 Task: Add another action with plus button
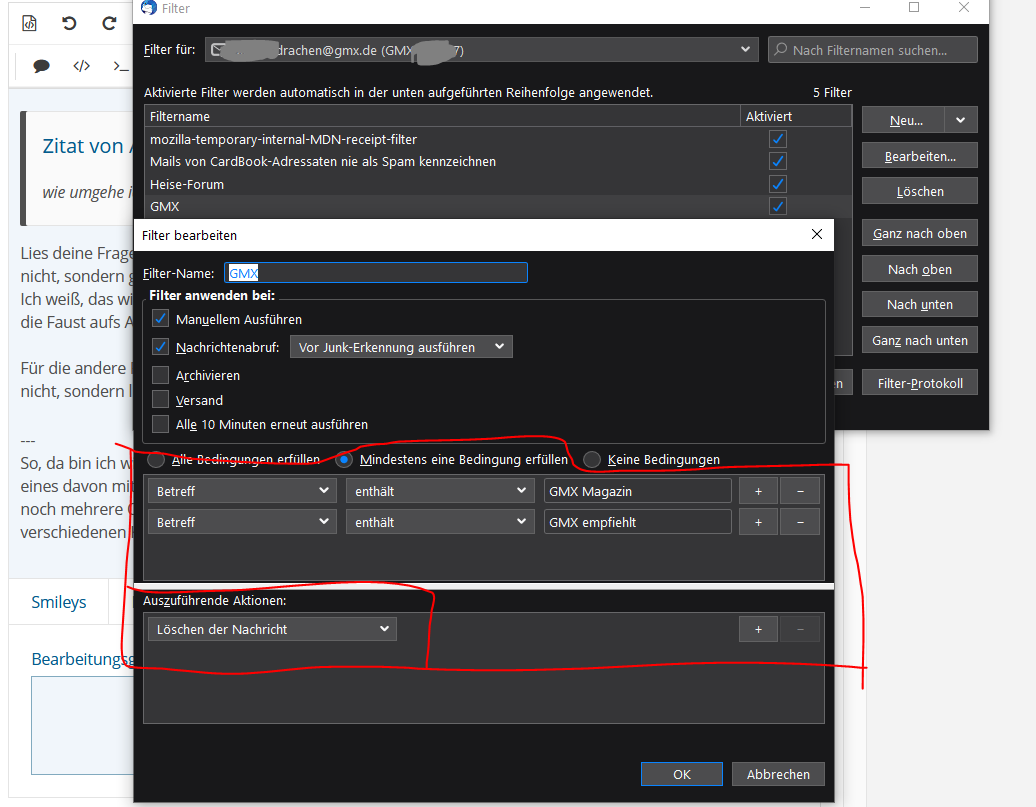(x=758, y=629)
